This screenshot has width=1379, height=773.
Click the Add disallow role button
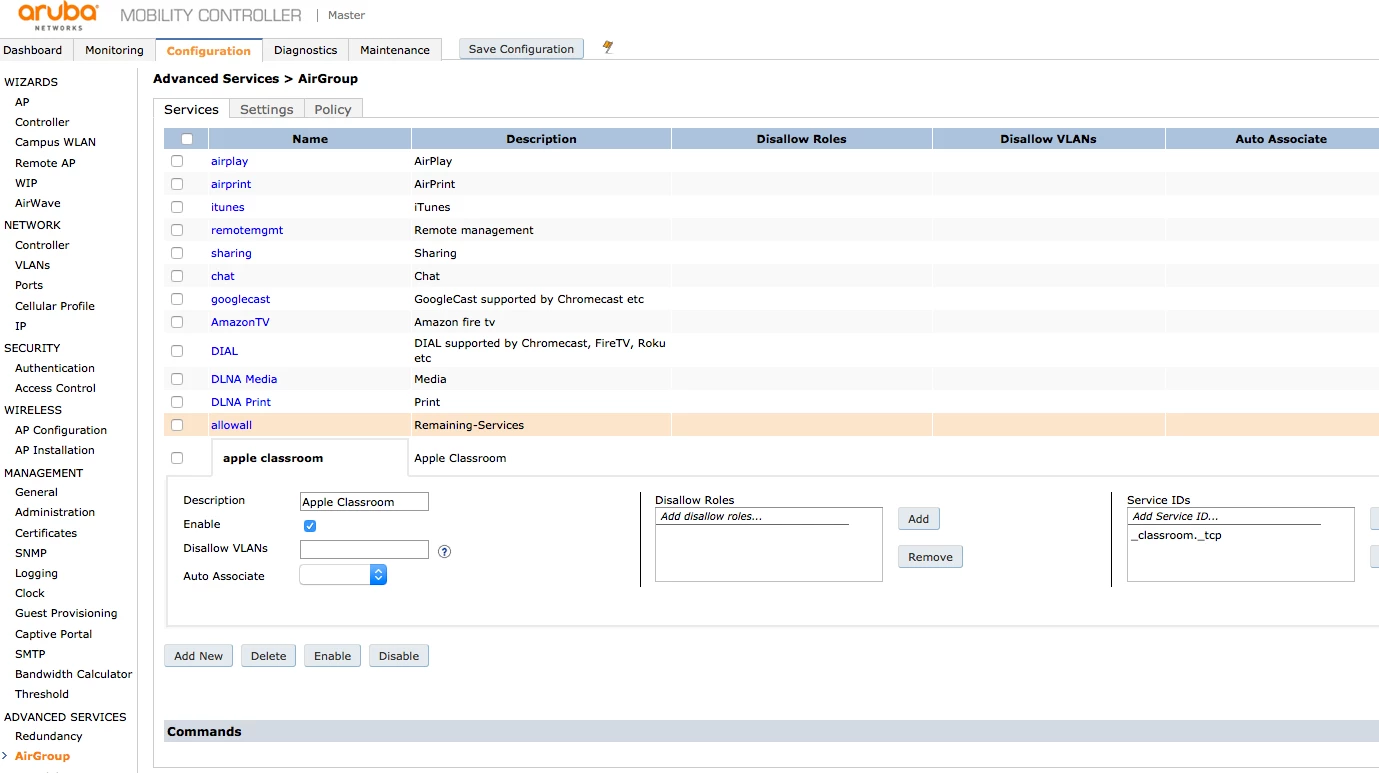919,519
